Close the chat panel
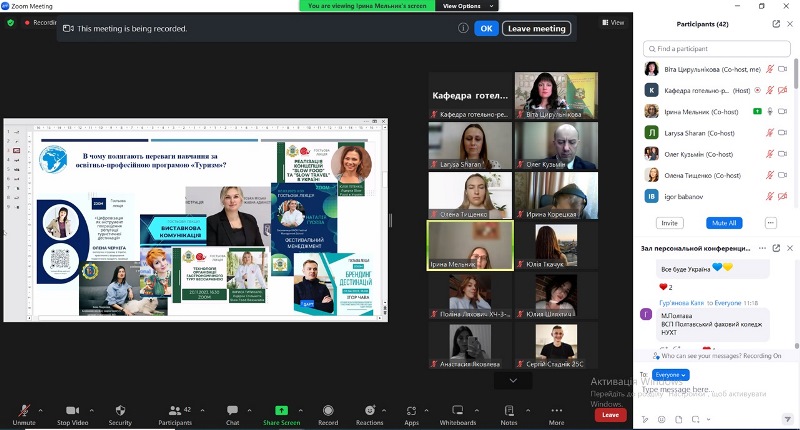Screen dimensions: 800x430 pos(790,248)
